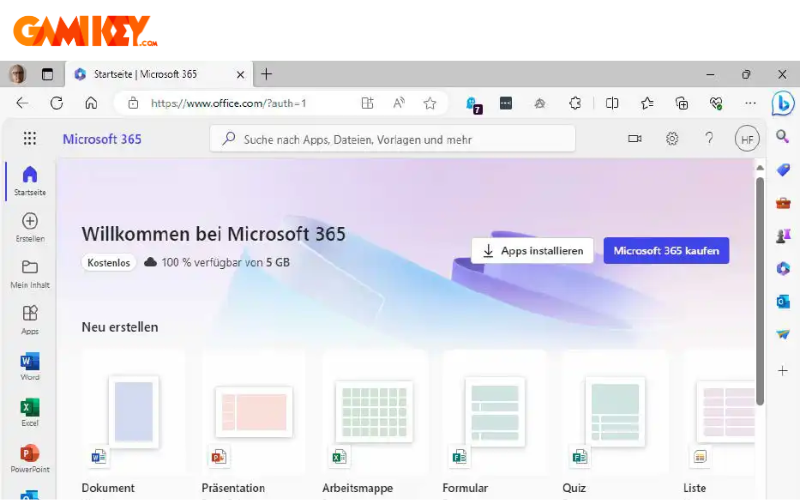The width and height of the screenshot is (800, 500).
Task: Open Microsoft 365 settings gear
Action: 672,138
